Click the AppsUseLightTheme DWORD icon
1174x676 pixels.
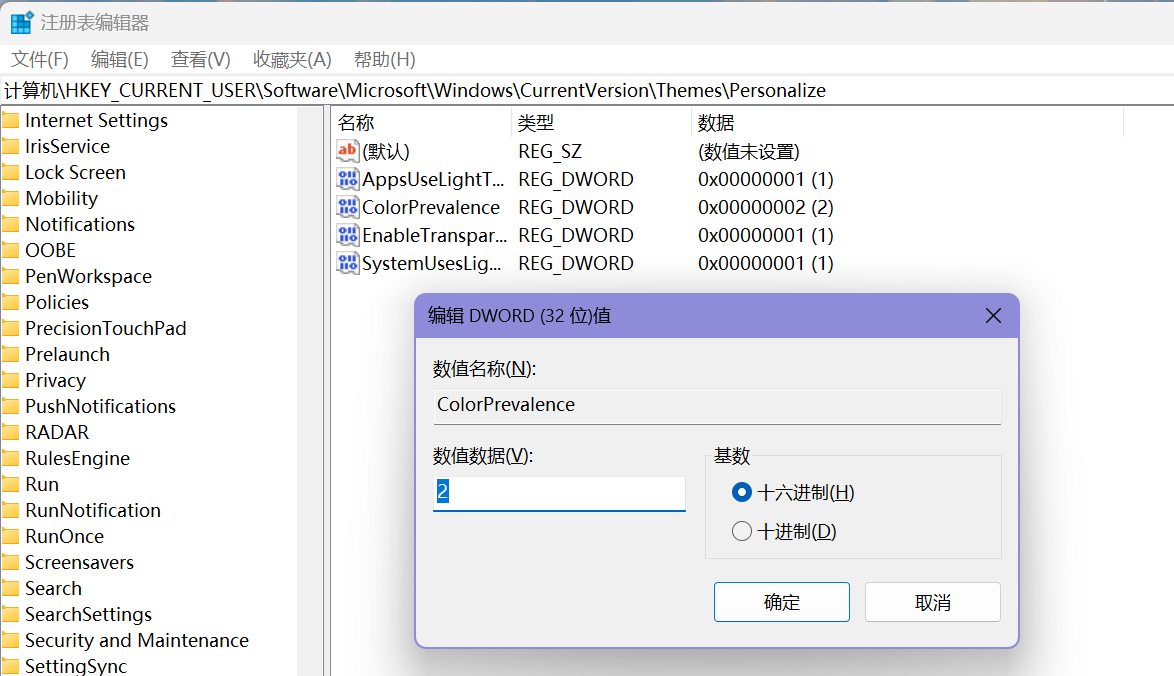pyautogui.click(x=347, y=180)
